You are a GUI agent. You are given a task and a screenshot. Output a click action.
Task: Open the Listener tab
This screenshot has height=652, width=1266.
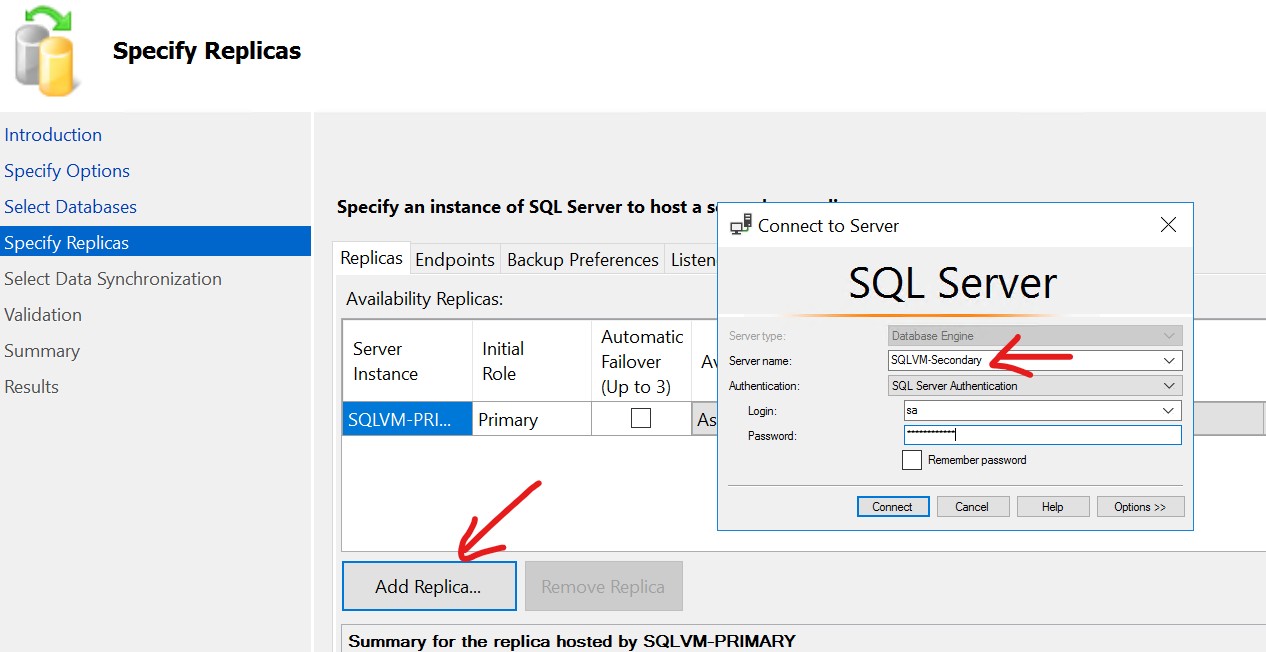[x=692, y=260]
